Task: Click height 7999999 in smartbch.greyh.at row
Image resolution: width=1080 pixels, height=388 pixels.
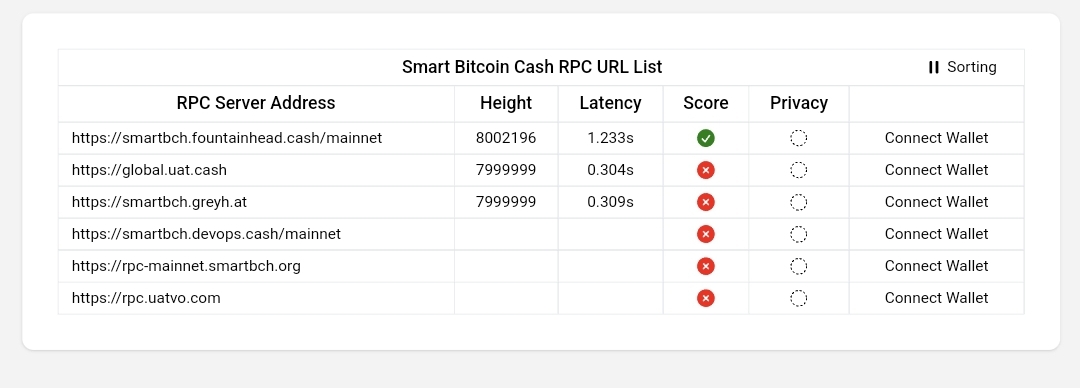Action: pos(506,202)
